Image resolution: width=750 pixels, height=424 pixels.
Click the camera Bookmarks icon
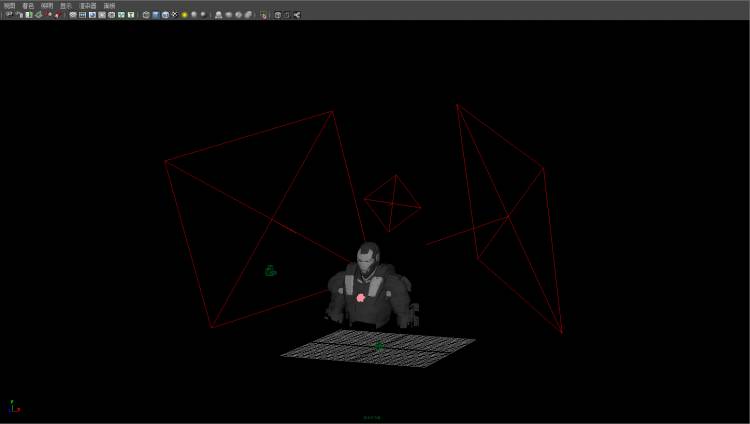click(28, 15)
